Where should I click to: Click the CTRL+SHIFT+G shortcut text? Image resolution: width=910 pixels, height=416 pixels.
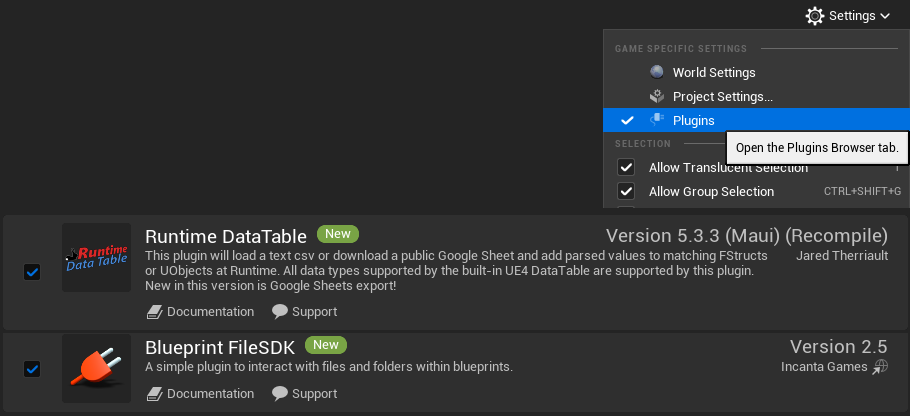862,191
